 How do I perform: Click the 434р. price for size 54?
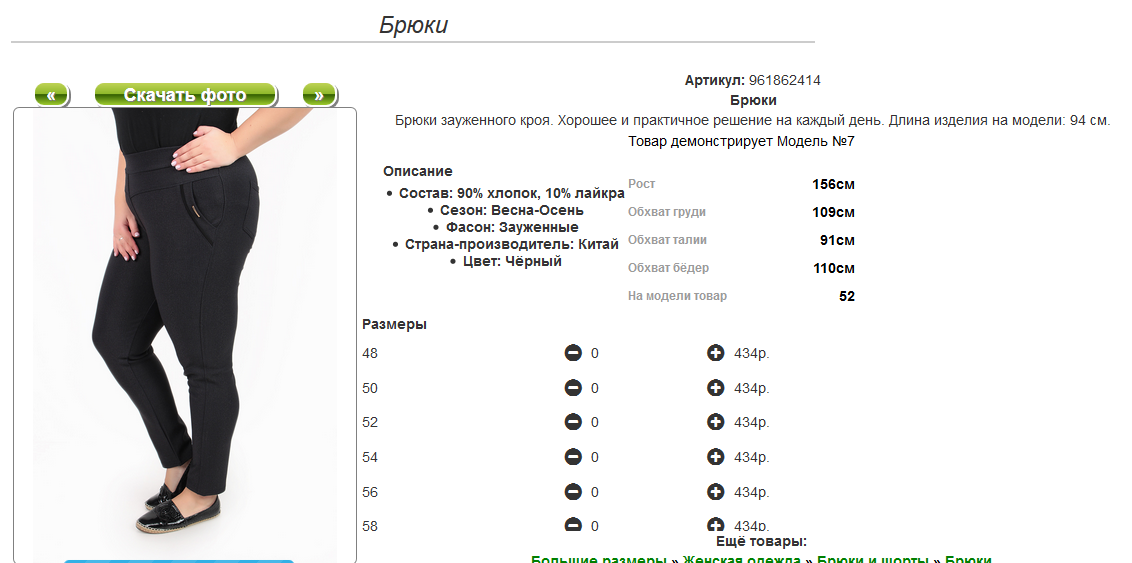click(752, 457)
